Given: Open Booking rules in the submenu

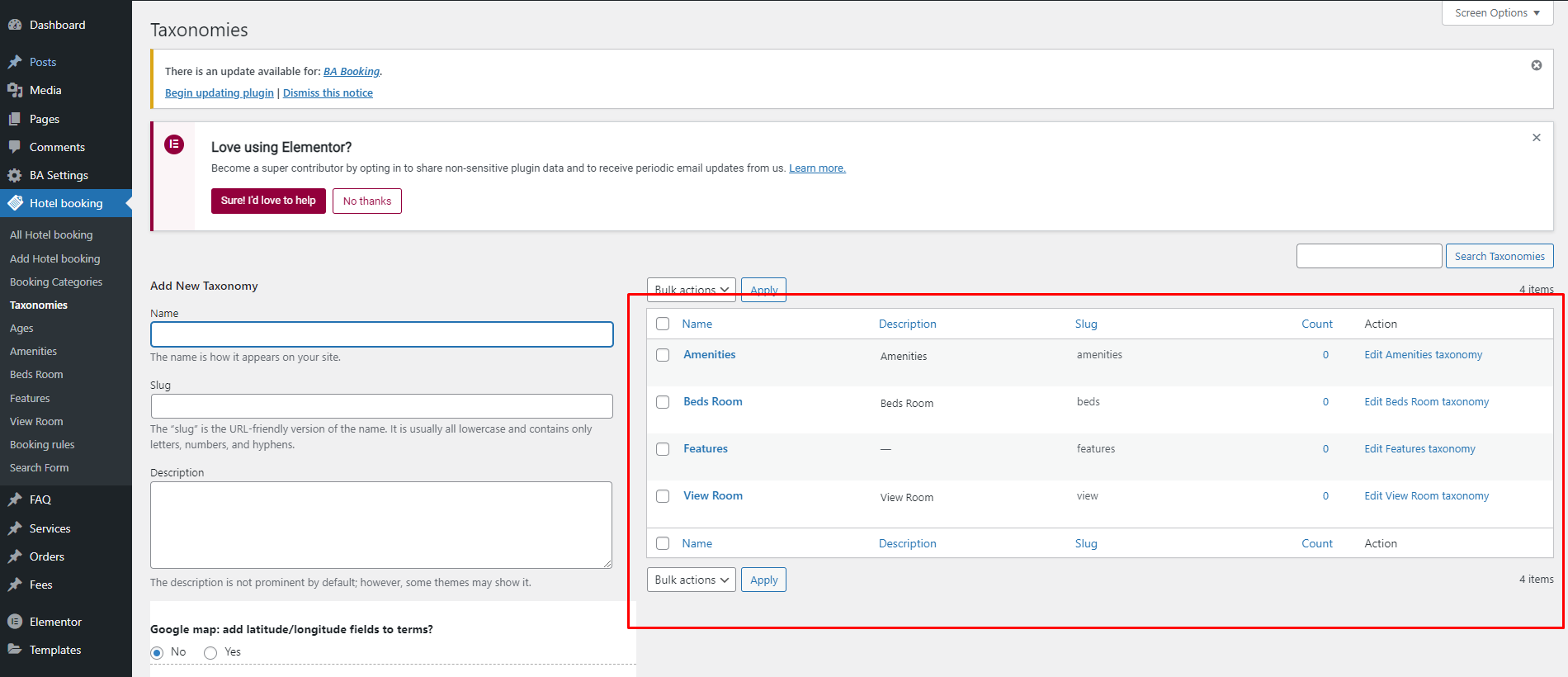Looking at the screenshot, I should click(x=42, y=444).
